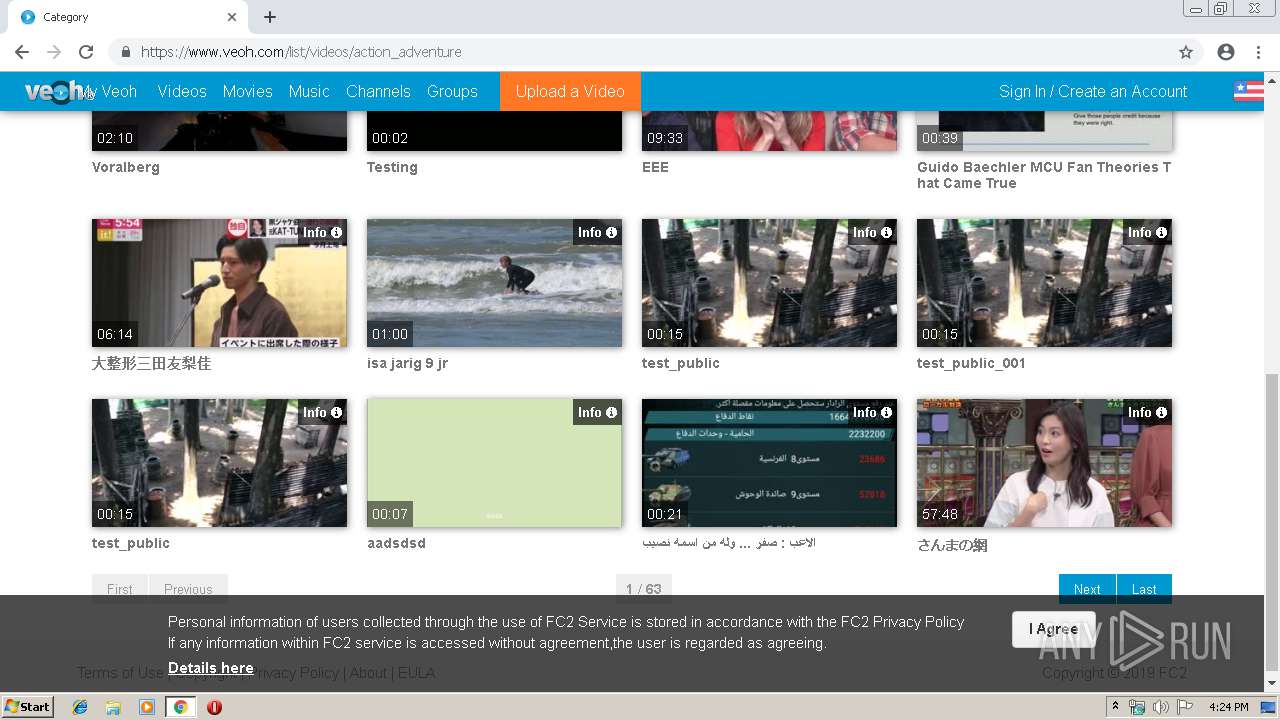
Task: Click Upload a Video button
Action: pyautogui.click(x=570, y=91)
